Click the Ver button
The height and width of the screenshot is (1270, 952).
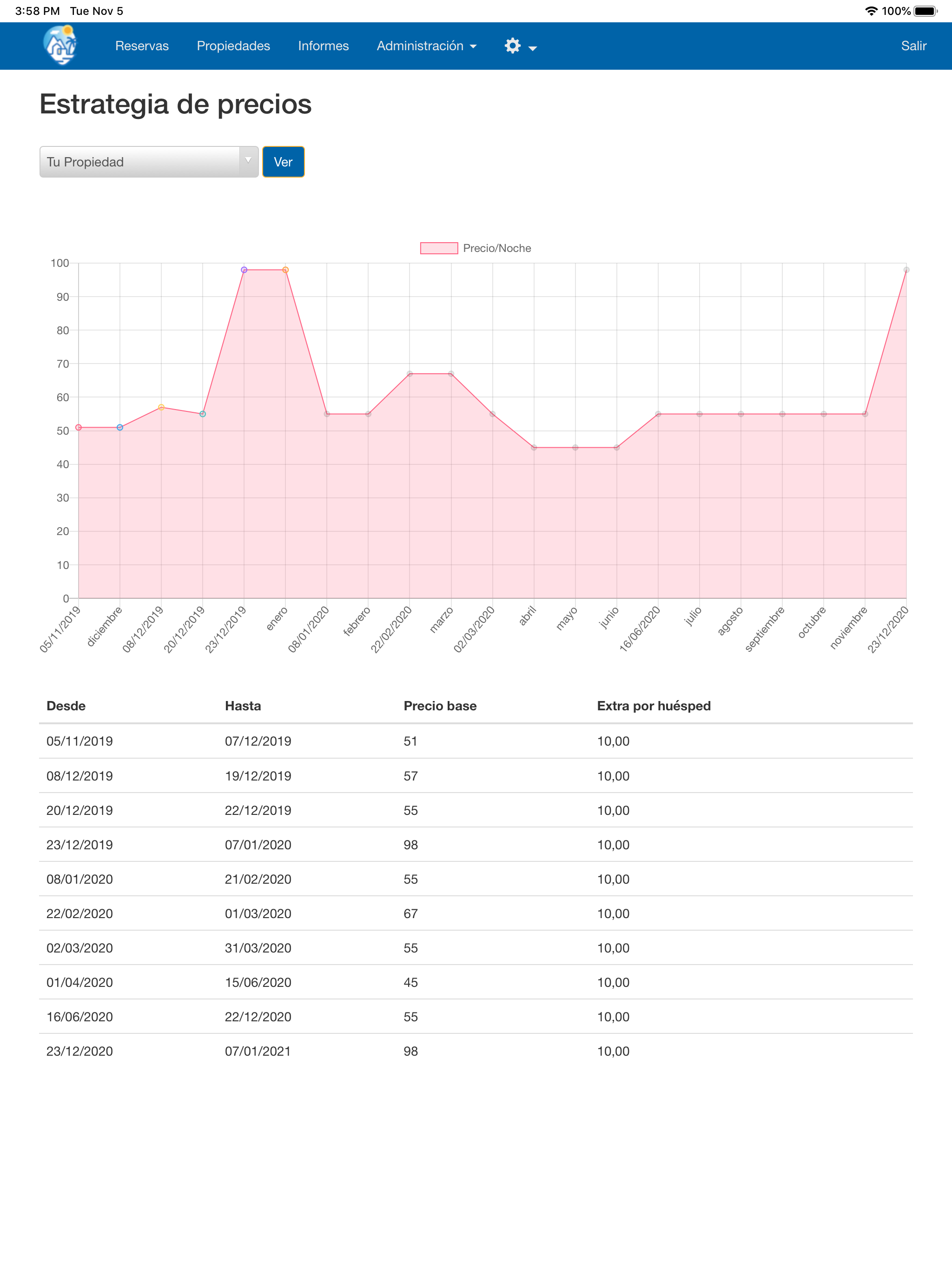click(x=283, y=162)
